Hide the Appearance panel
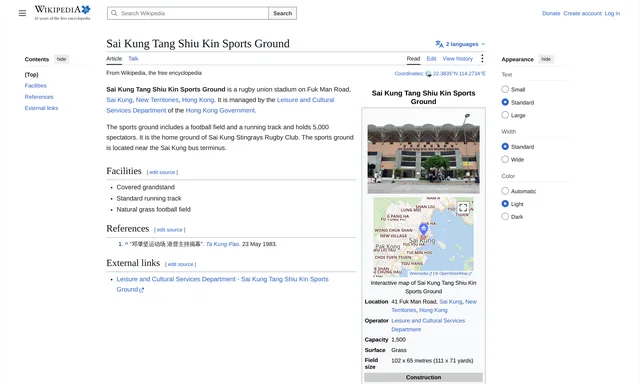640x384 pixels. pyautogui.click(x=546, y=59)
